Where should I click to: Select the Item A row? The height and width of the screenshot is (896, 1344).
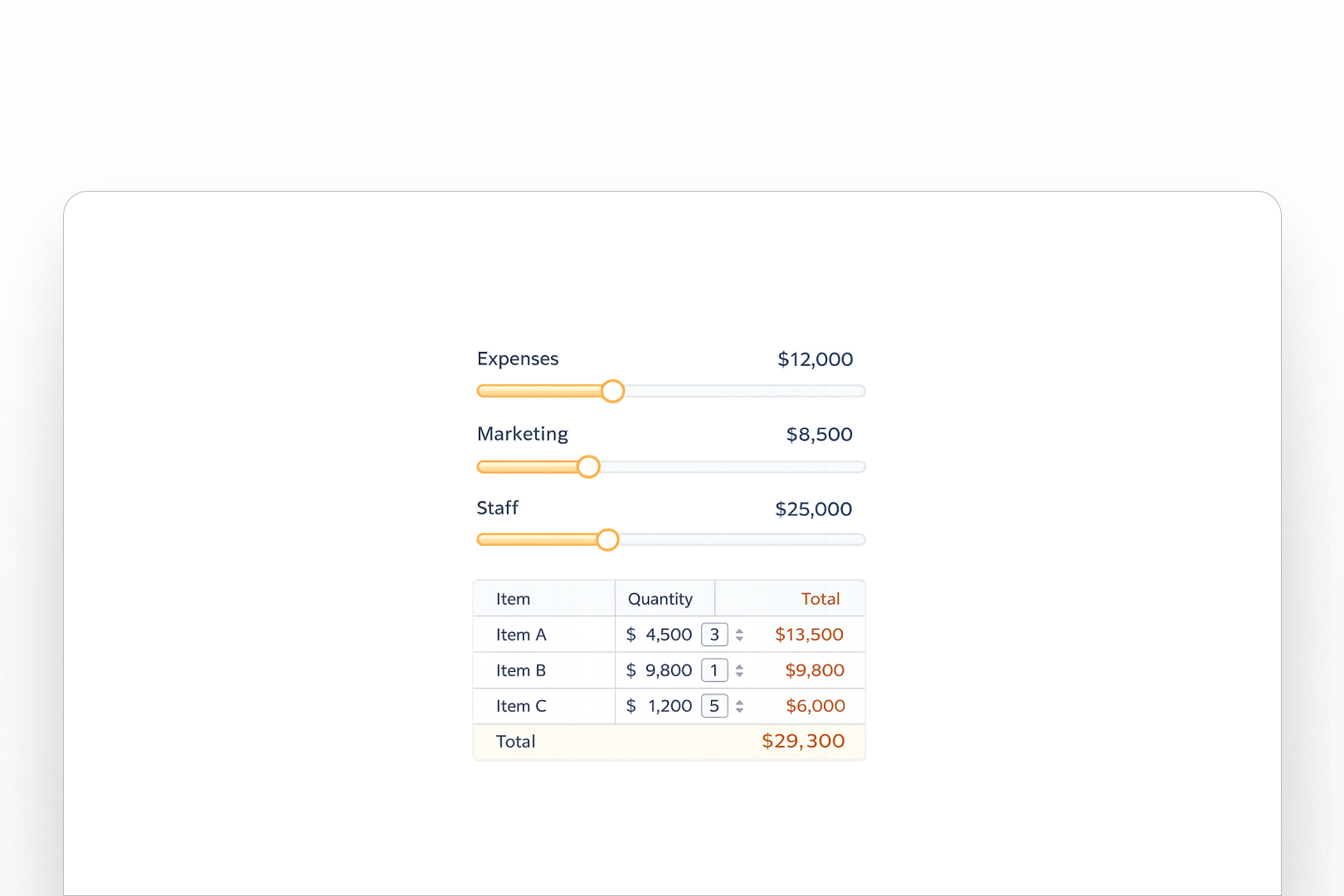(521, 634)
